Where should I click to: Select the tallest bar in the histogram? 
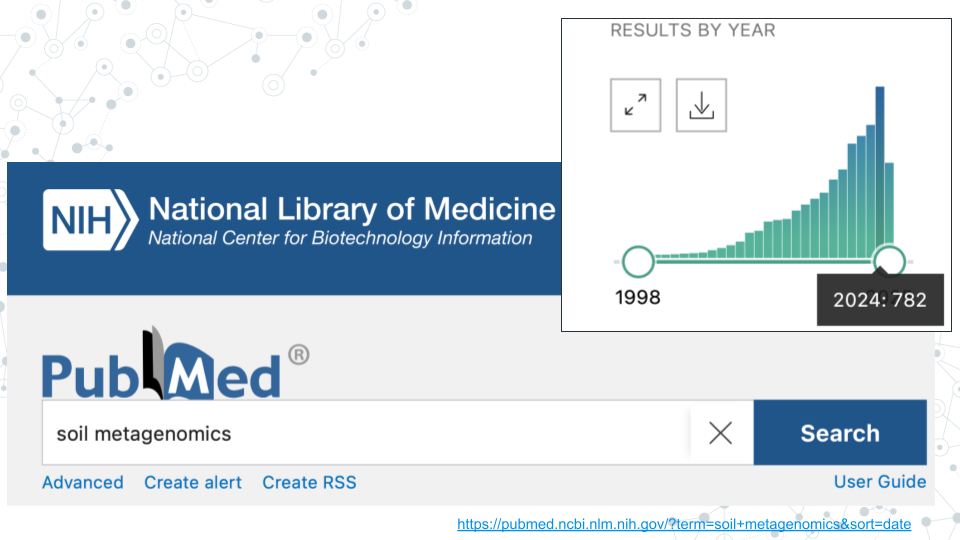click(x=880, y=170)
